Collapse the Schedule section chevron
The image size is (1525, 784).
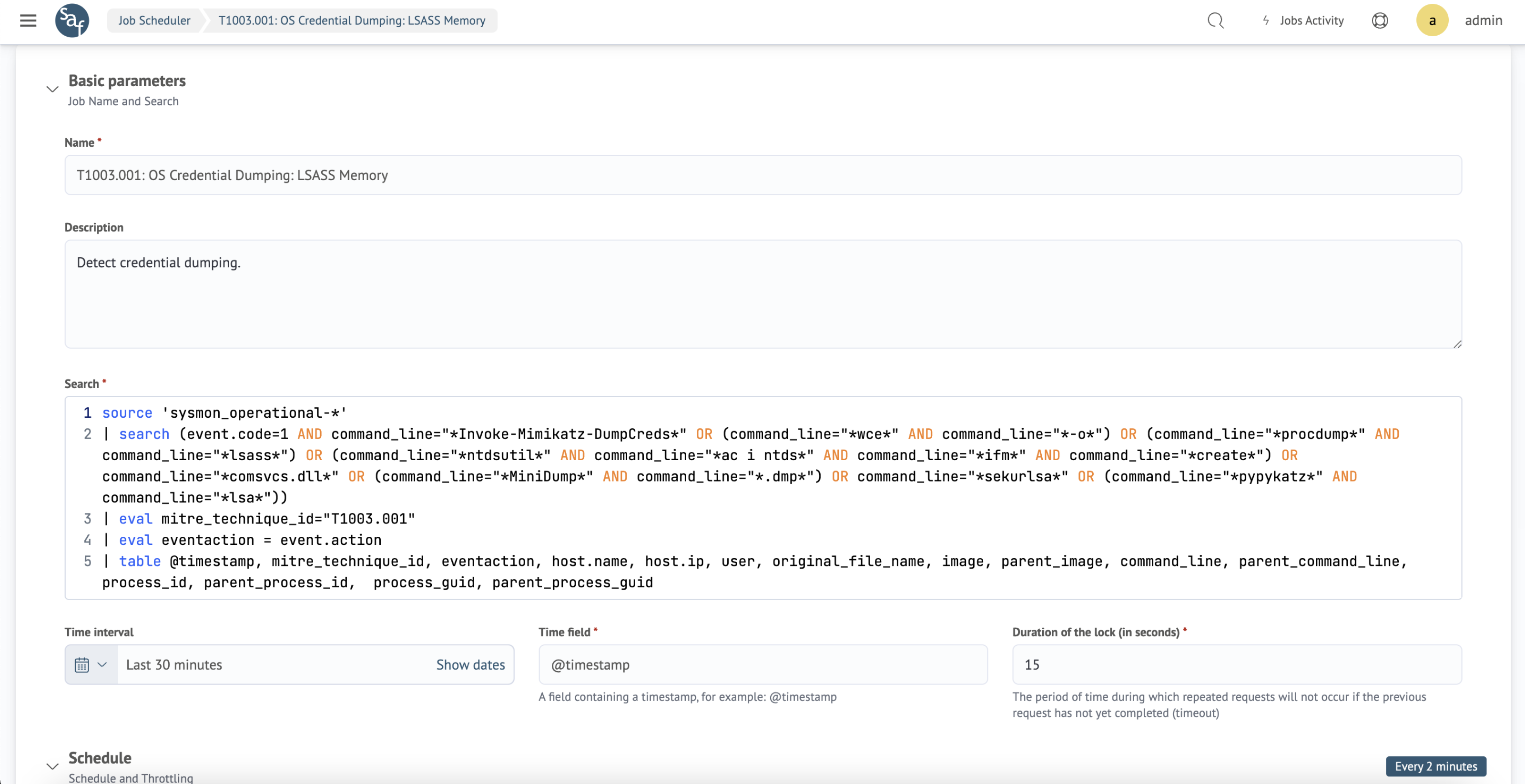click(52, 766)
